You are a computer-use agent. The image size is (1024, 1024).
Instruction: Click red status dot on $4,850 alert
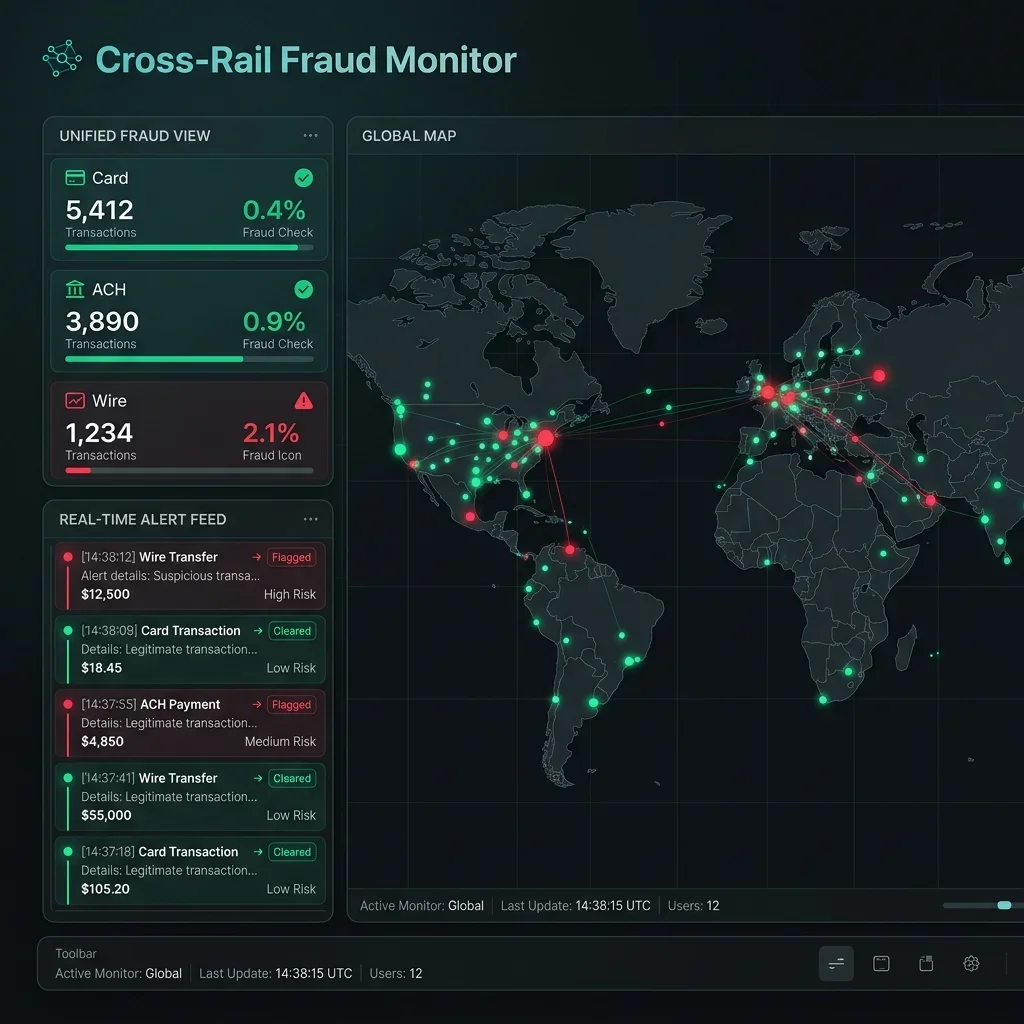[68, 705]
